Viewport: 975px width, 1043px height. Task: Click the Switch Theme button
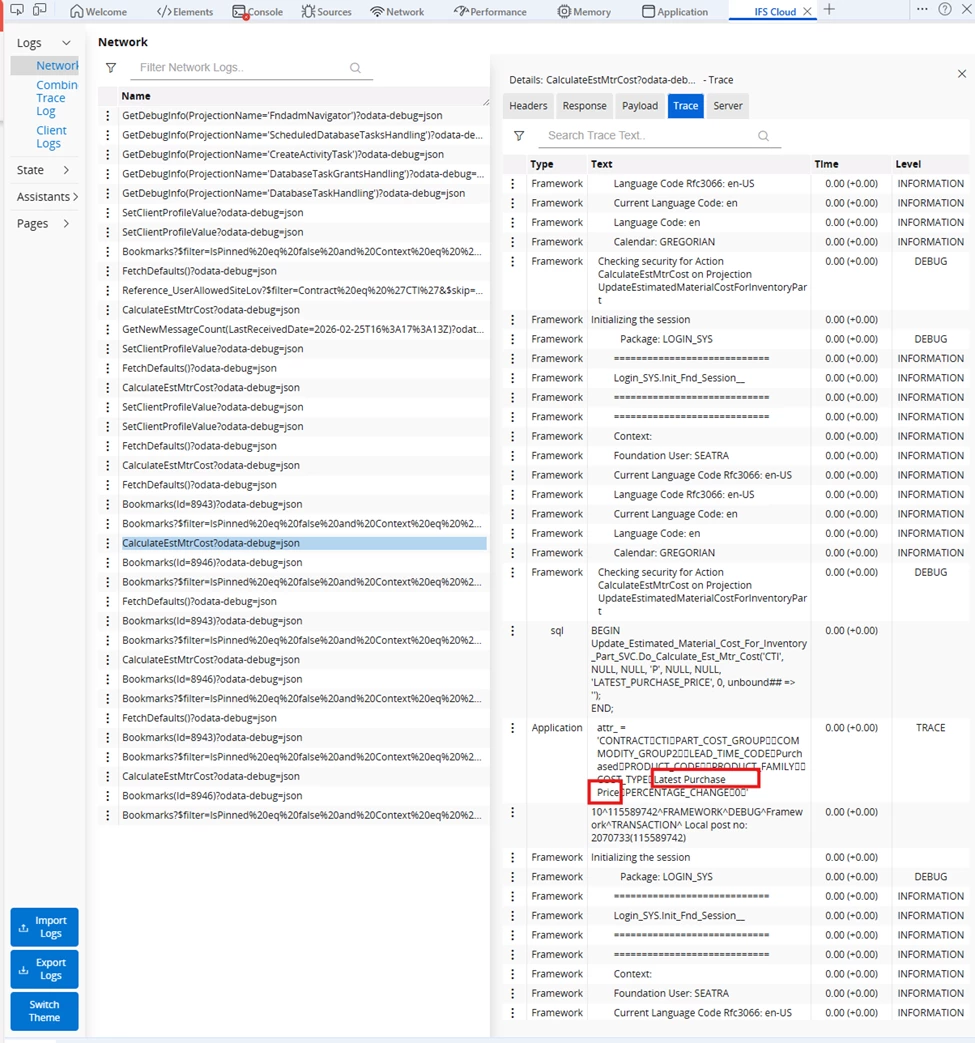tap(45, 1012)
